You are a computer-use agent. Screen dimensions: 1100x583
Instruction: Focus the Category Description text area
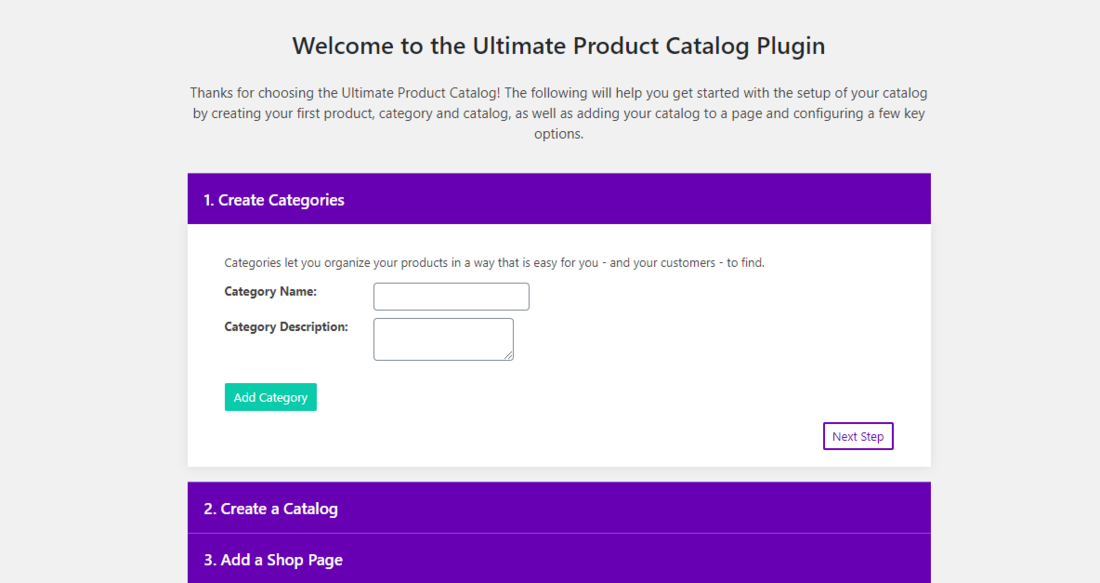(x=443, y=339)
